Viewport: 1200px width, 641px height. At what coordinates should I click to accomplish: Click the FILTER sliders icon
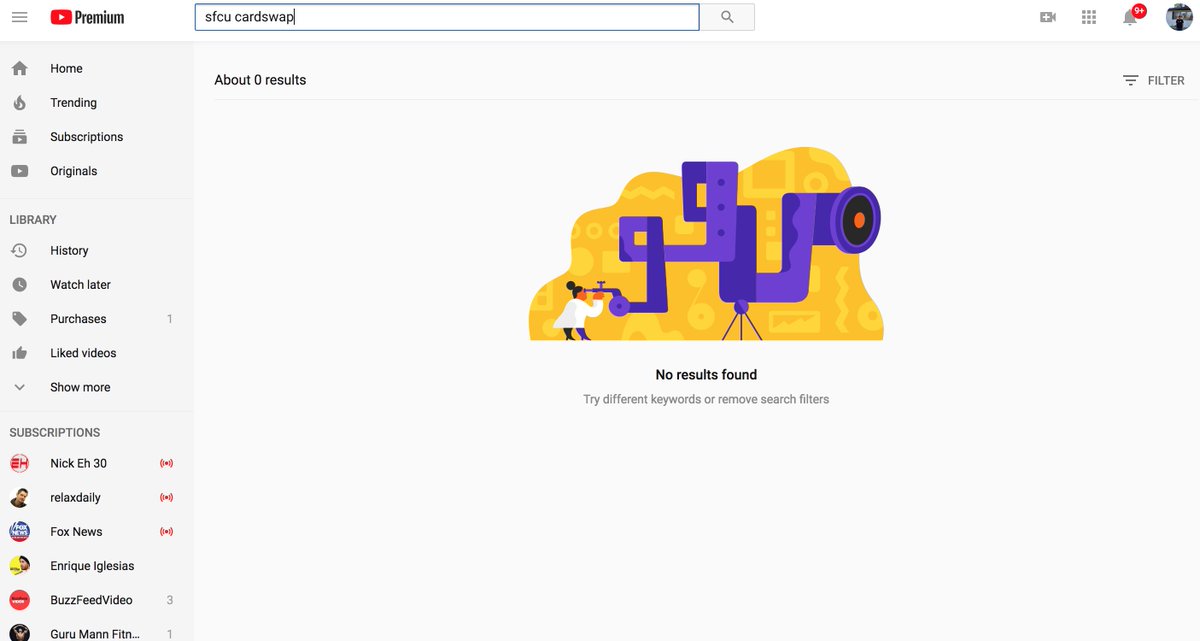point(1130,81)
